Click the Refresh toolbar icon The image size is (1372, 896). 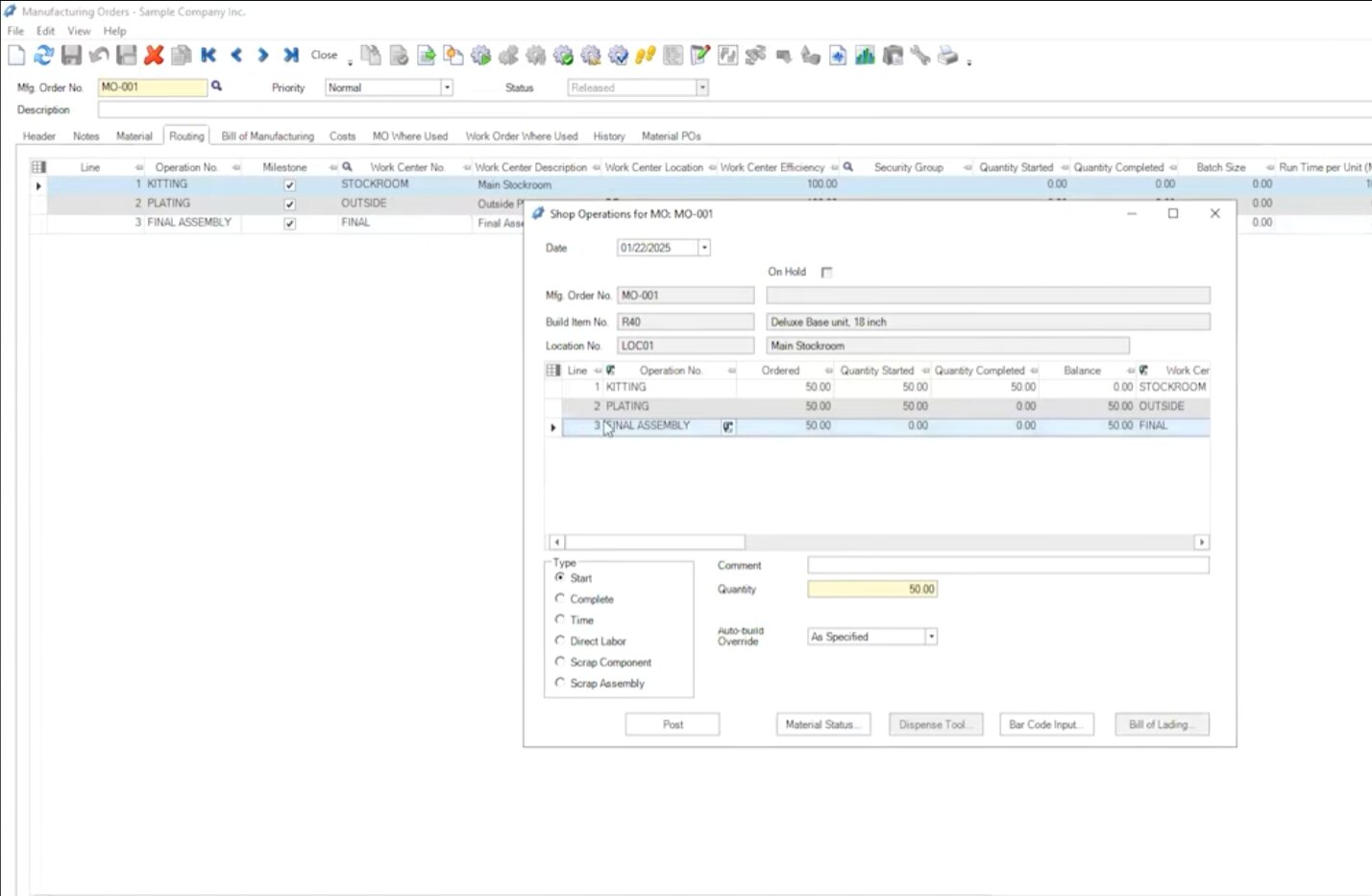pyautogui.click(x=43, y=56)
